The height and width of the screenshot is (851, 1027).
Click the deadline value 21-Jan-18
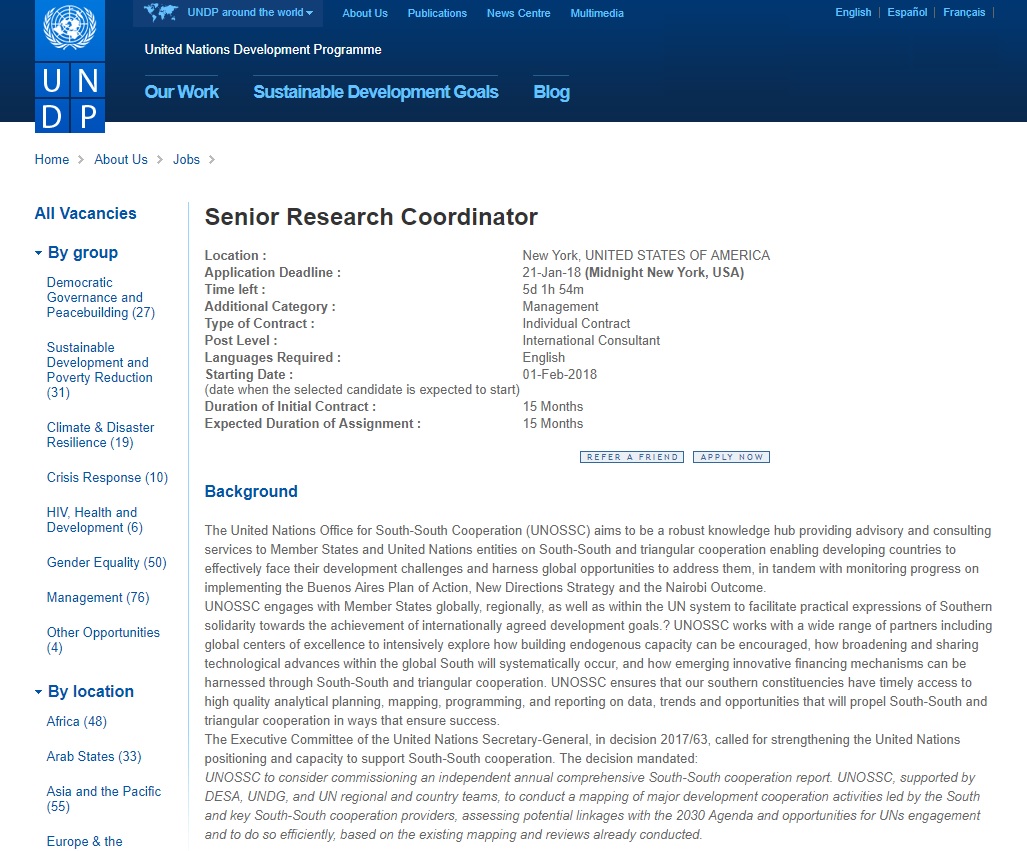point(551,273)
